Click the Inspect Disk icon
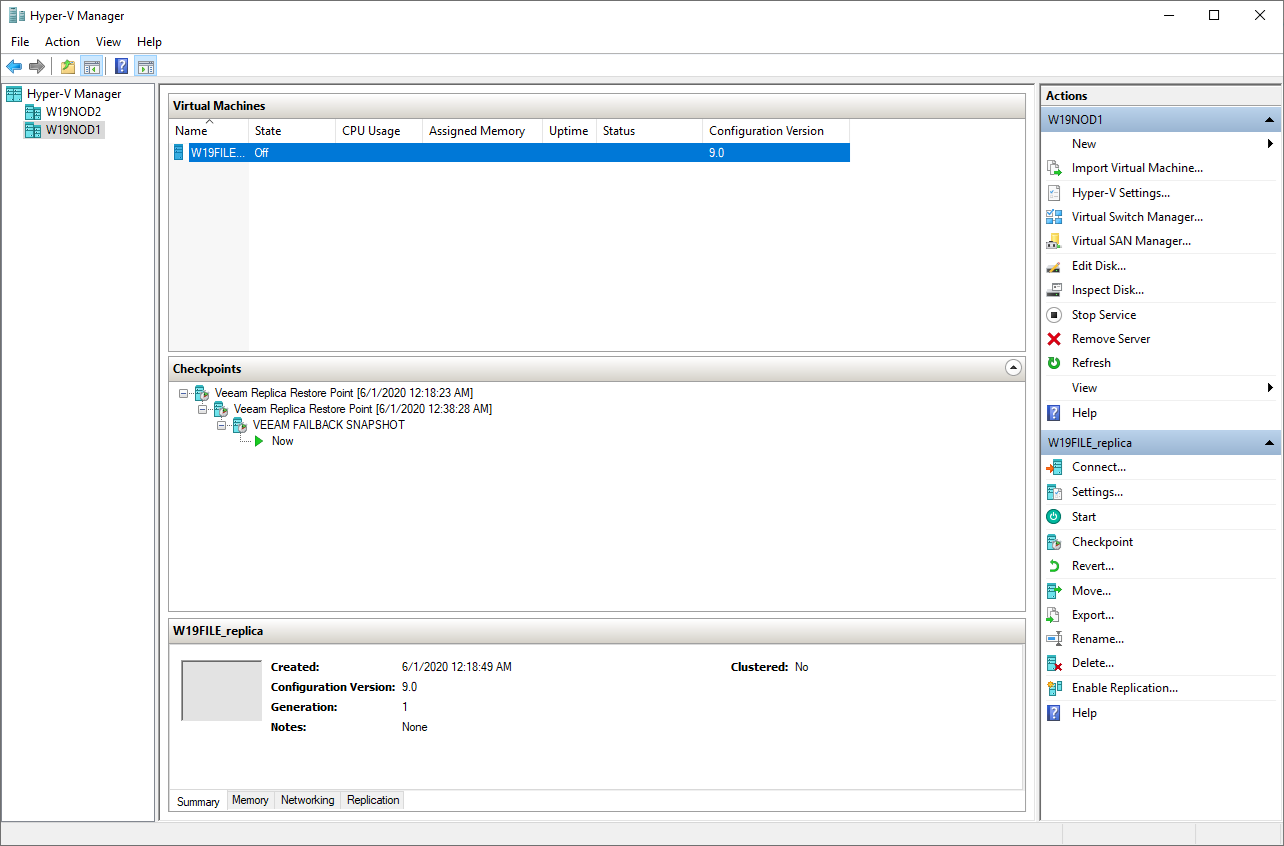This screenshot has height=846, width=1284. click(x=1053, y=290)
